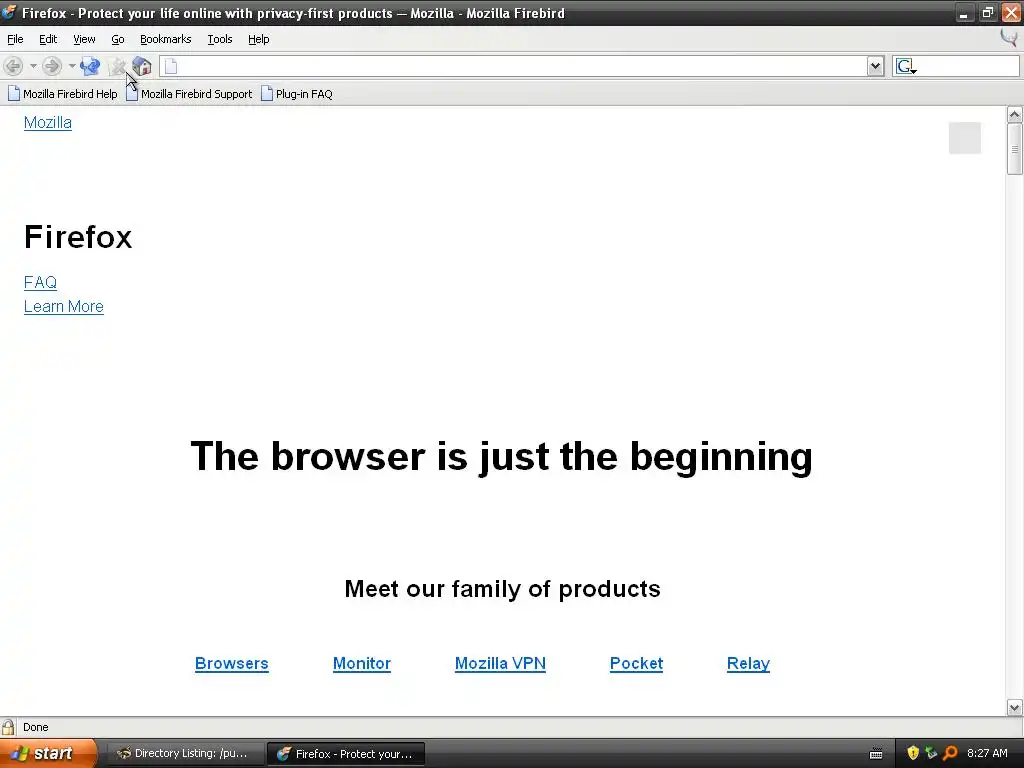Open the Back history dropdown arrow

[33, 66]
